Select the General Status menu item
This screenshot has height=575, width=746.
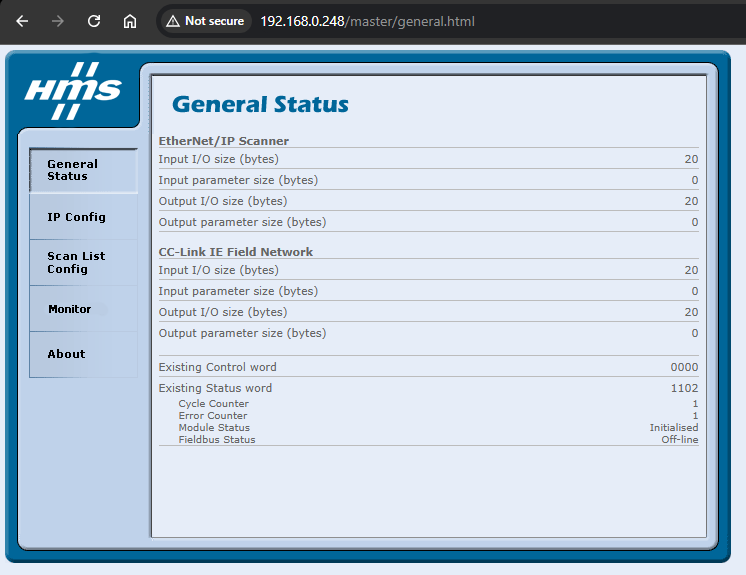point(83,170)
